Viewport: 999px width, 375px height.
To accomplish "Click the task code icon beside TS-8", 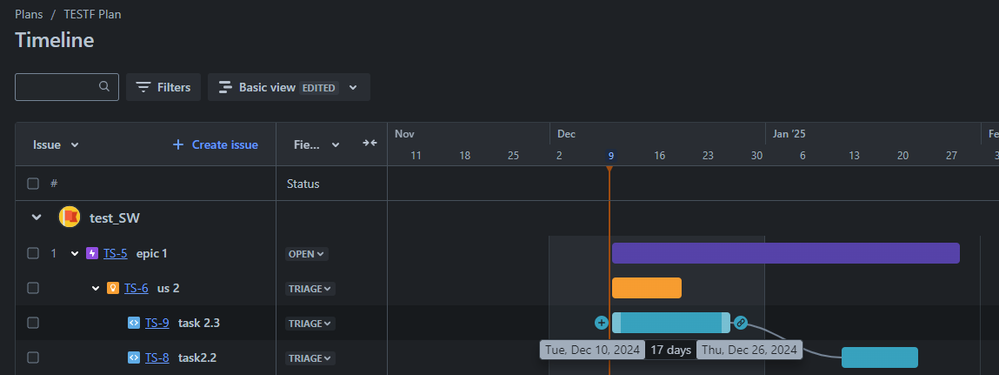I will [x=134, y=358].
